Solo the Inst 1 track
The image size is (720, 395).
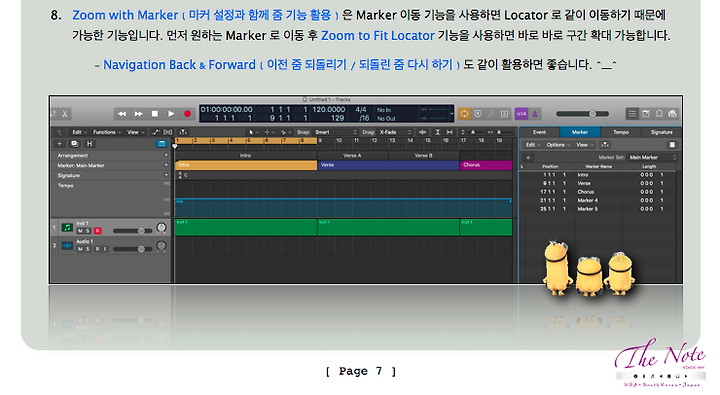pos(88,231)
